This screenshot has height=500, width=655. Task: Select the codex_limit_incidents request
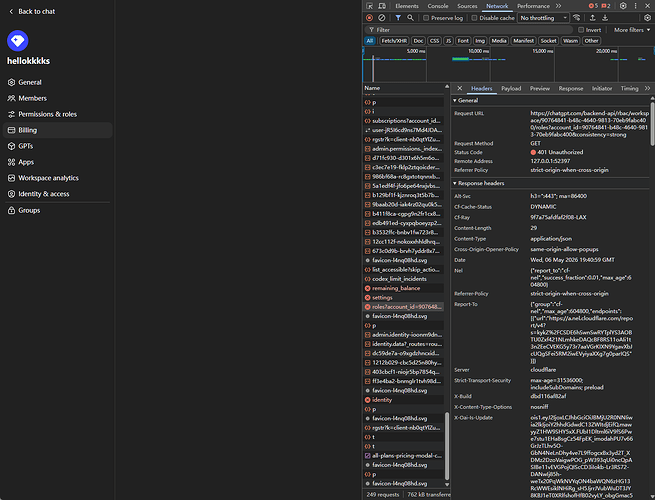click(x=404, y=279)
